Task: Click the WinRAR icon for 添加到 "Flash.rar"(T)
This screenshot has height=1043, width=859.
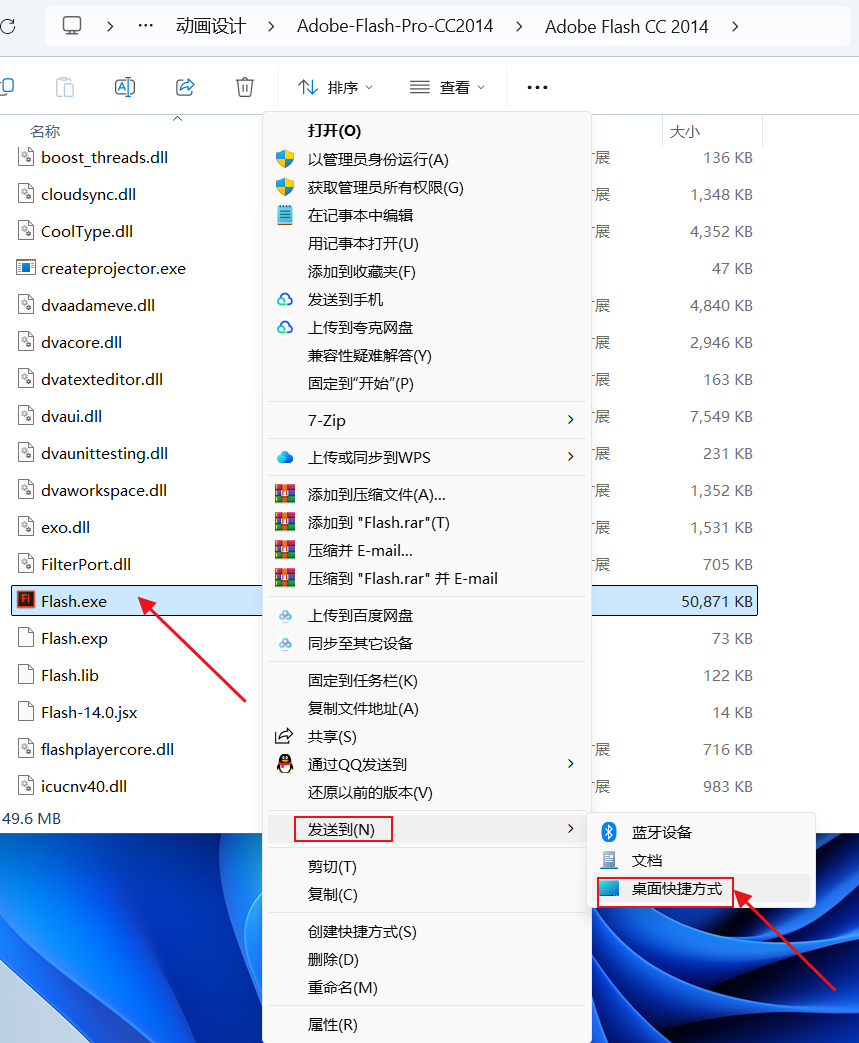Action: point(285,522)
